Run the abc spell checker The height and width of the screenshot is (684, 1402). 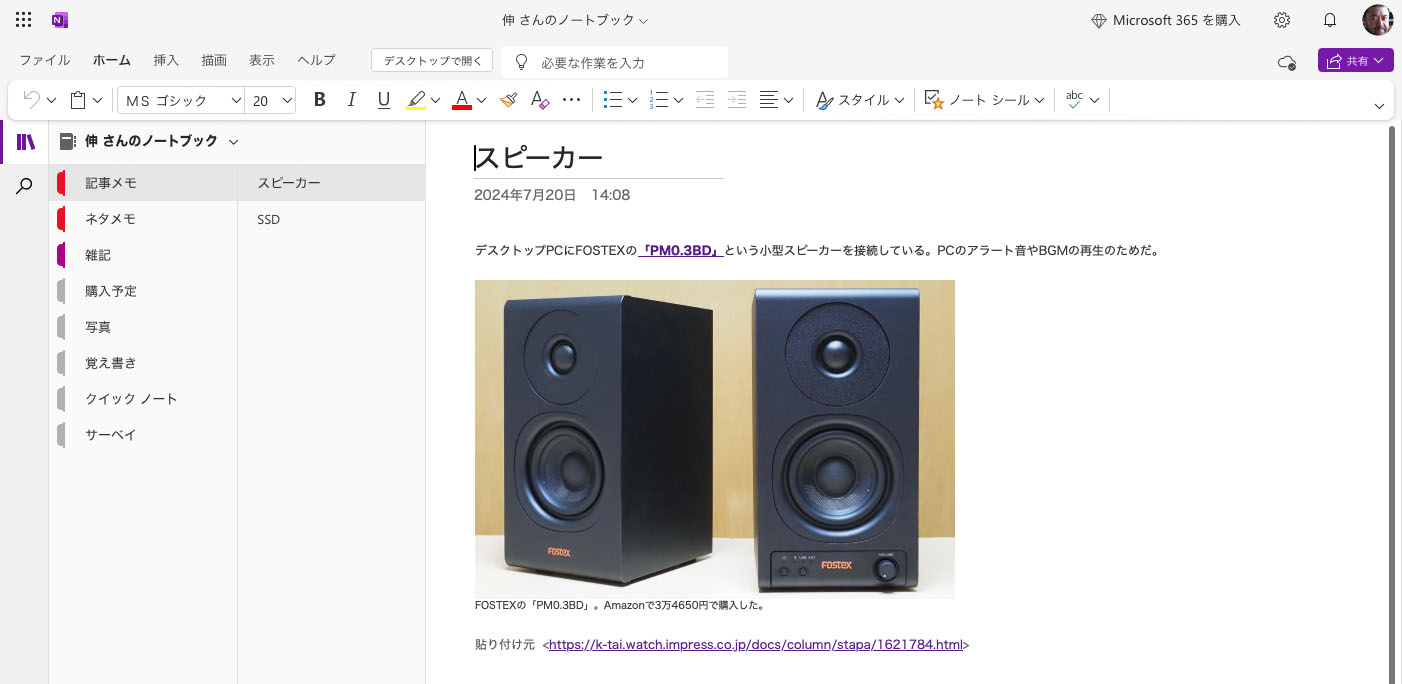(1072, 99)
